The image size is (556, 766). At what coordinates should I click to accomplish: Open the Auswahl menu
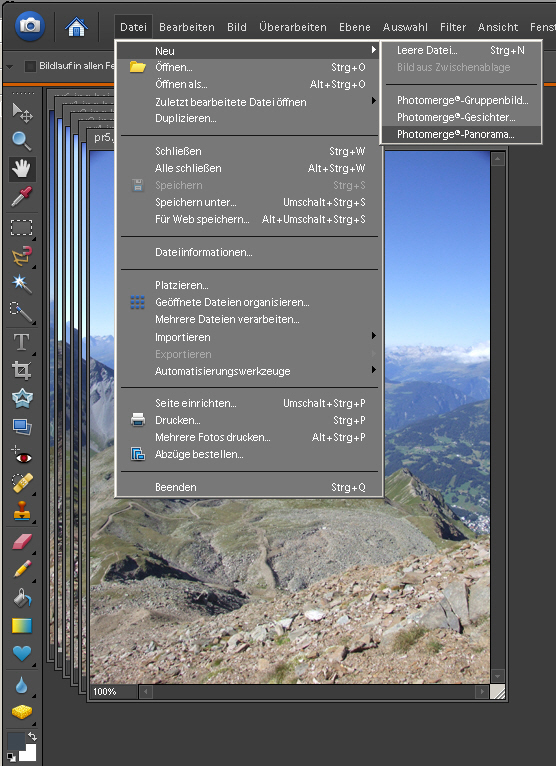tap(405, 27)
